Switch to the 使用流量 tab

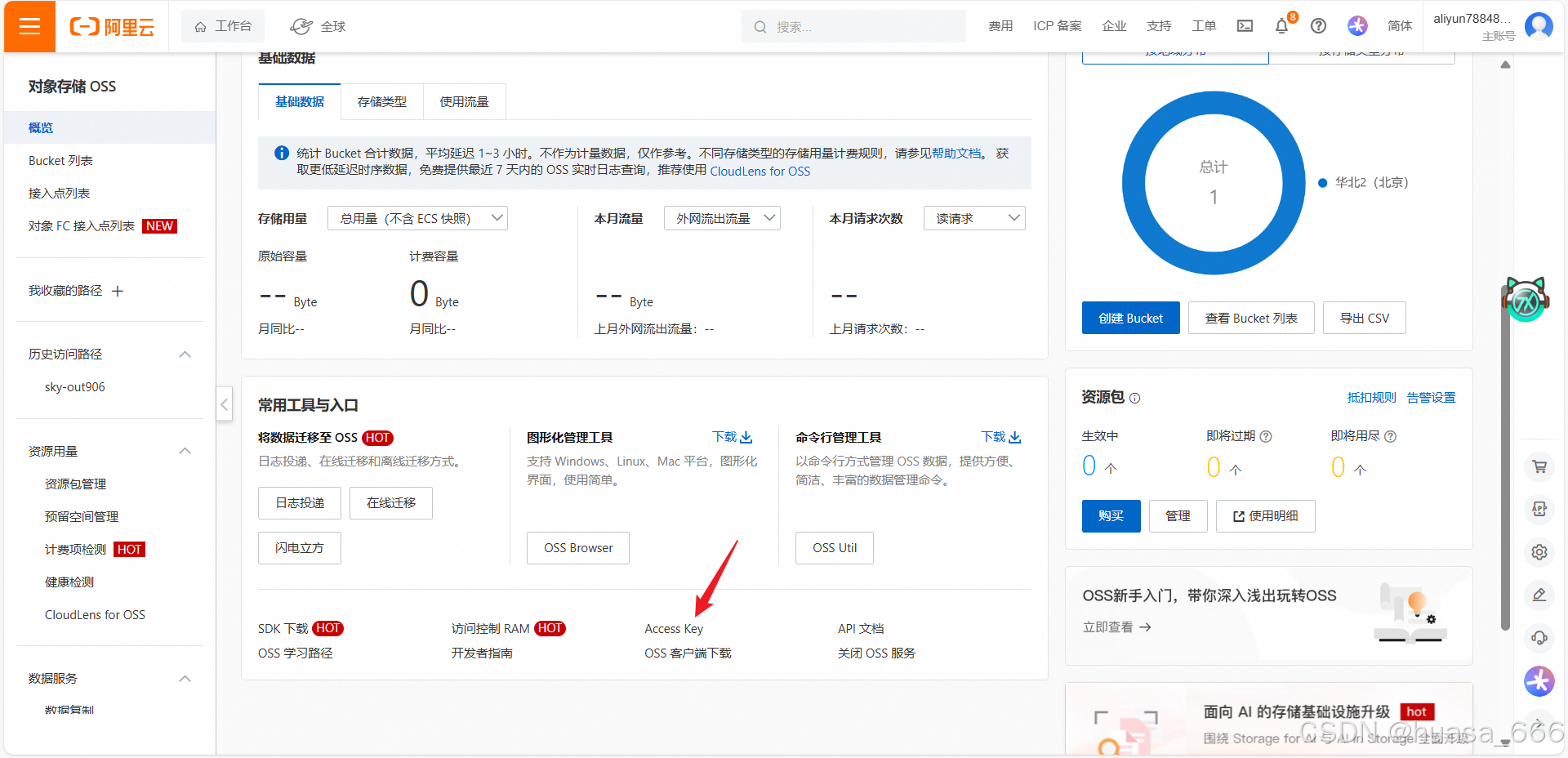(x=464, y=102)
